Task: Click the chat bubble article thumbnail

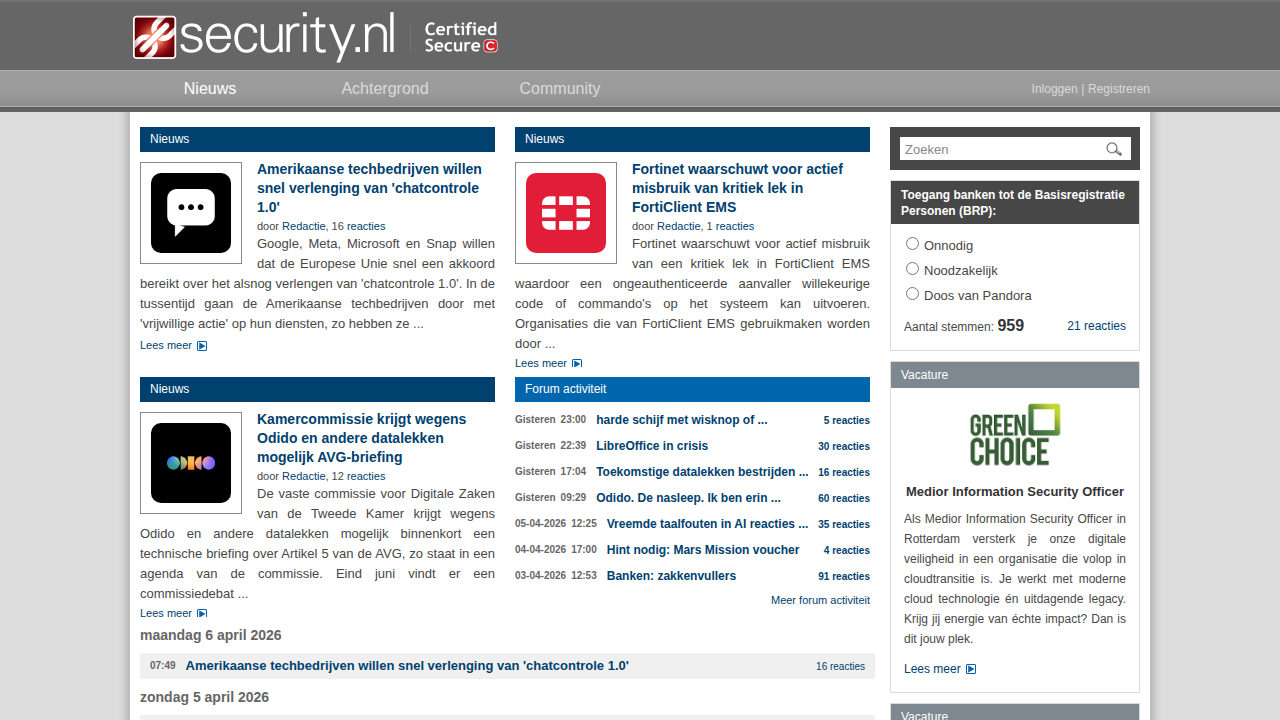Action: pyautogui.click(x=190, y=212)
